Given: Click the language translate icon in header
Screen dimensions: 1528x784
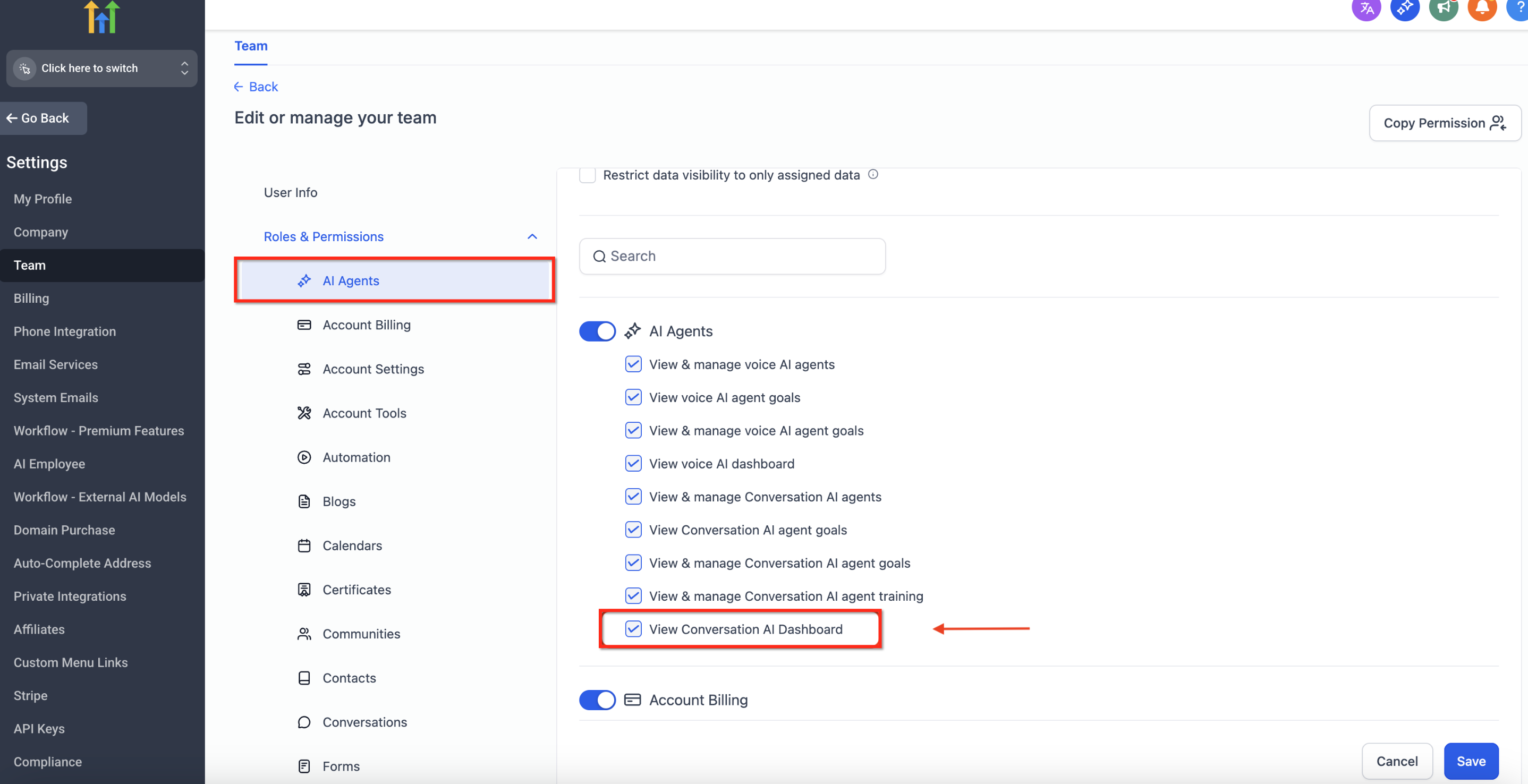Looking at the screenshot, I should tap(1366, 8).
